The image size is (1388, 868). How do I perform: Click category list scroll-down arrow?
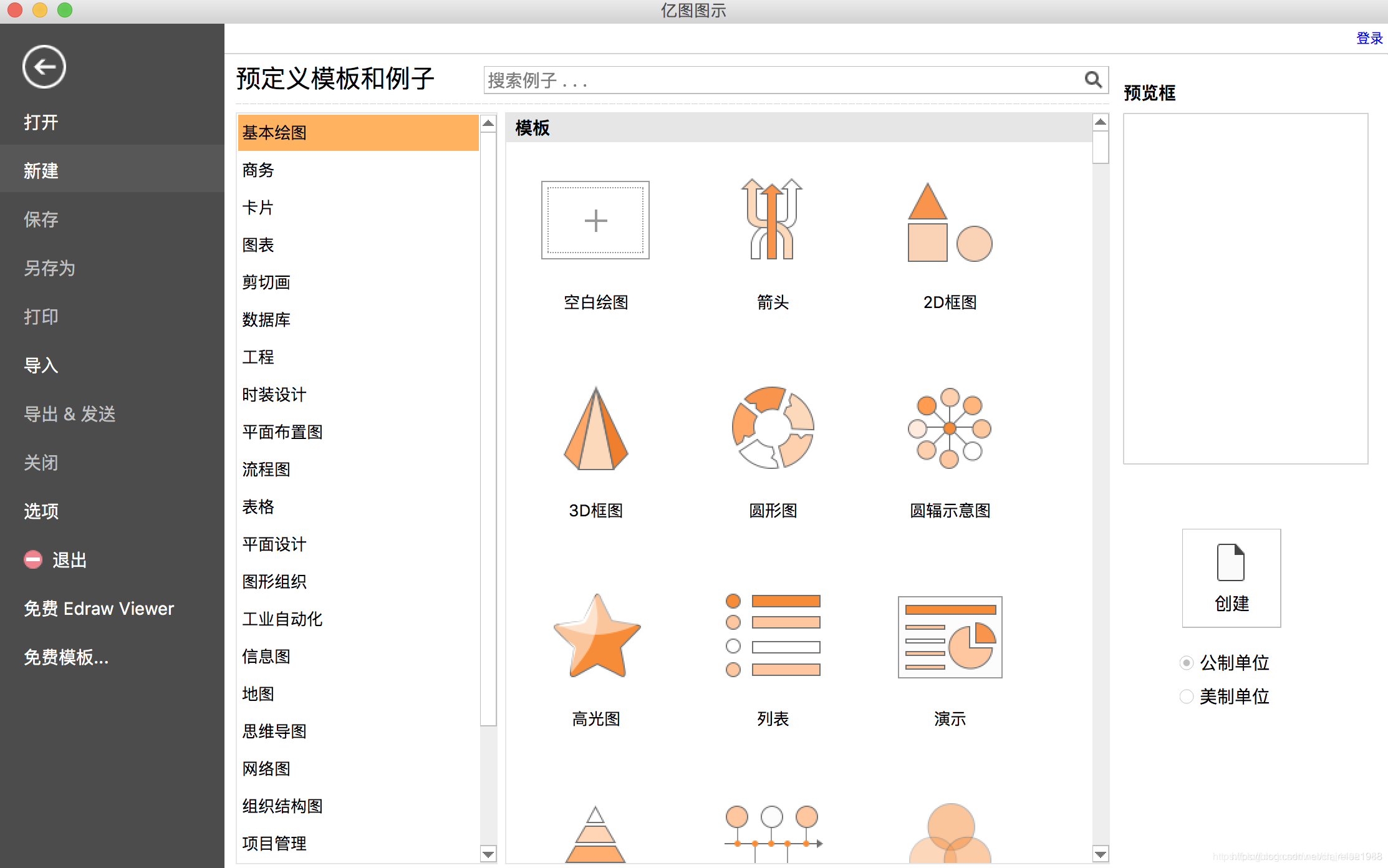point(488,854)
